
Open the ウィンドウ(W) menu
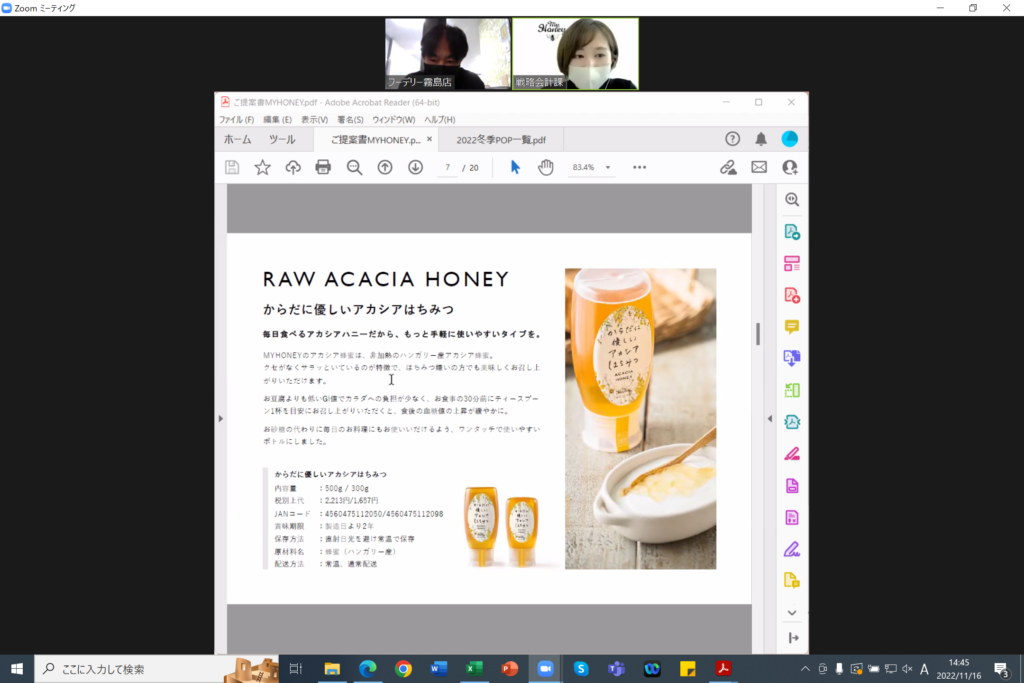[393, 119]
